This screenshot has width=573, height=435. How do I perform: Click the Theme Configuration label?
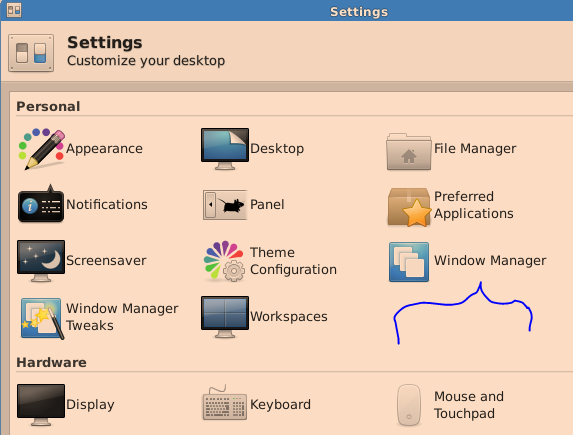click(293, 261)
